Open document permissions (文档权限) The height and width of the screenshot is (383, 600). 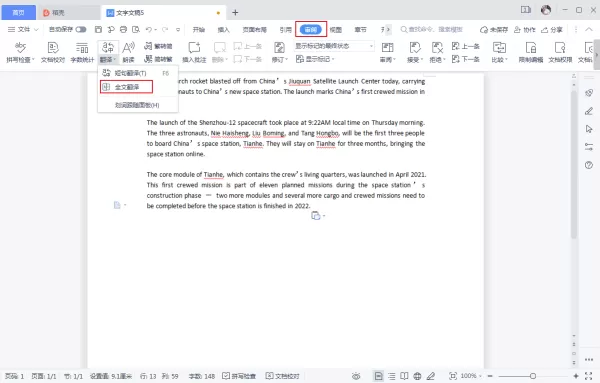[560, 52]
